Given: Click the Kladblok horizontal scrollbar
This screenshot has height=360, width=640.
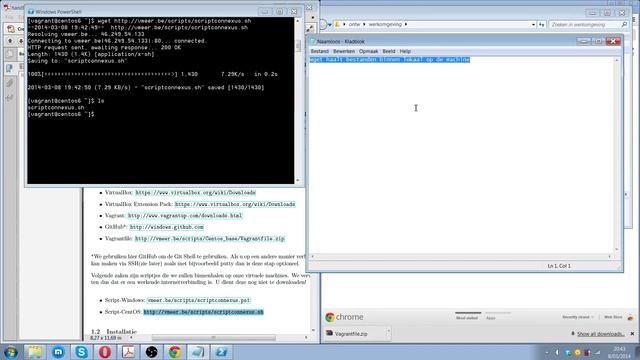Looking at the screenshot, I should click(x=461, y=256).
